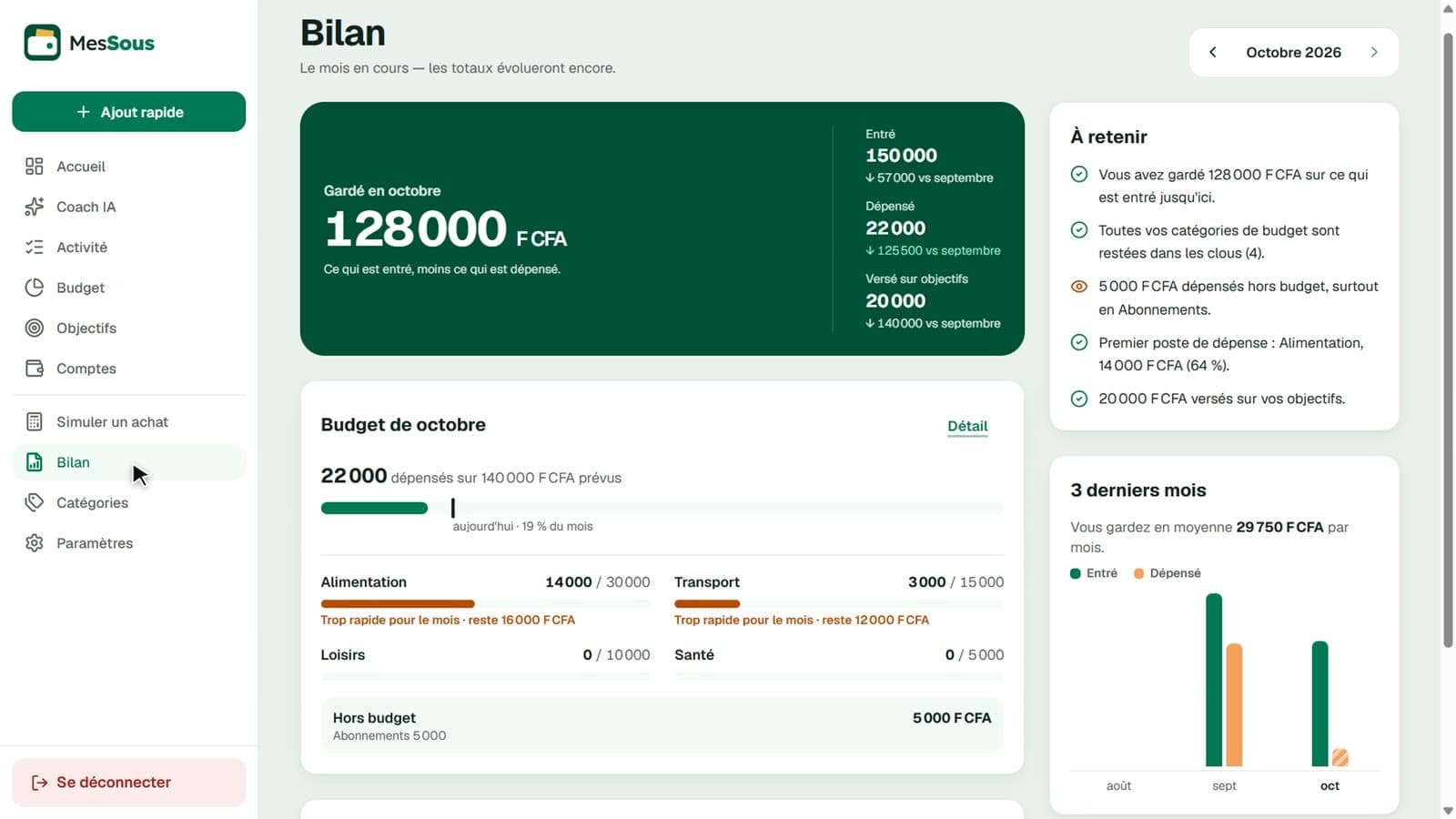This screenshot has width=1456, height=819.
Task: Click the October budget progress bar
Action: [662, 508]
